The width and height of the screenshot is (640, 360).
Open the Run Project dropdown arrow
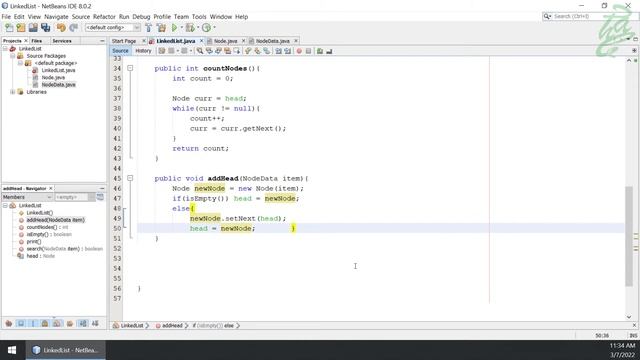click(x=181, y=28)
